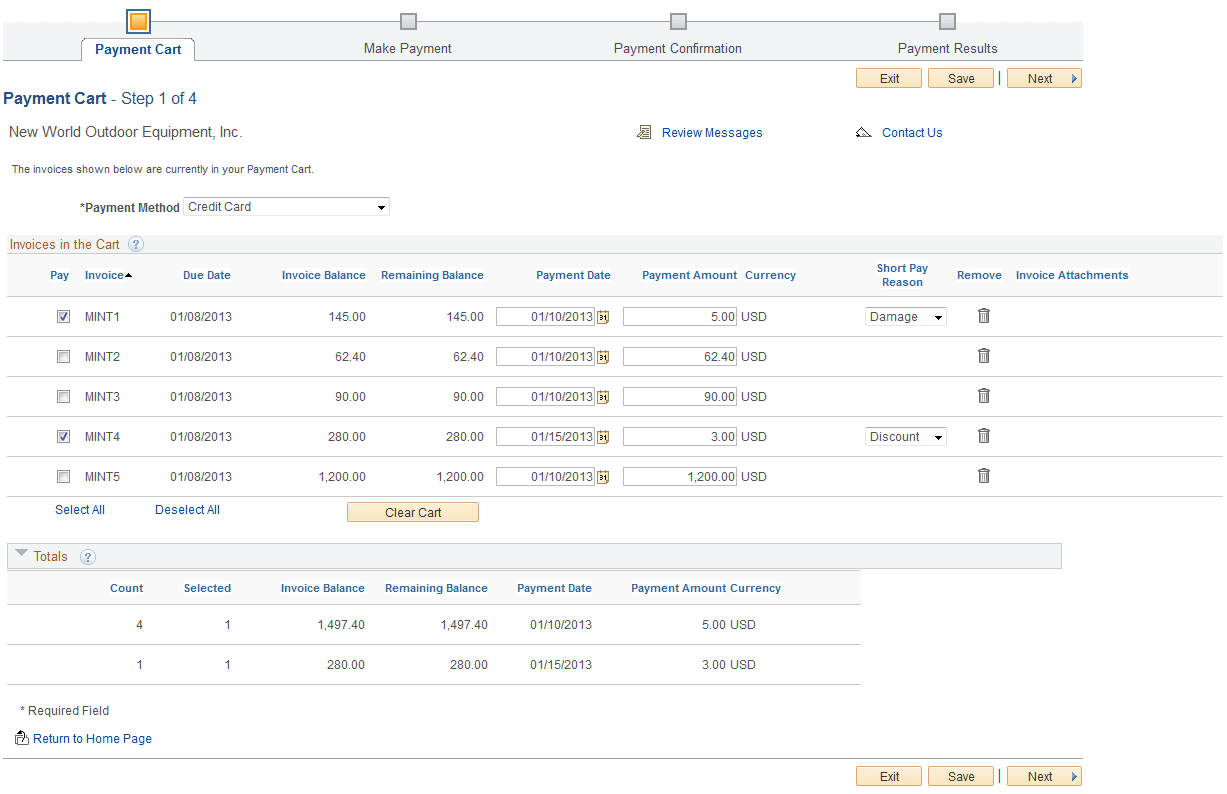Uncheck the Pay checkbox for MINT1
The width and height of the screenshot is (1227, 794).
pyautogui.click(x=63, y=316)
